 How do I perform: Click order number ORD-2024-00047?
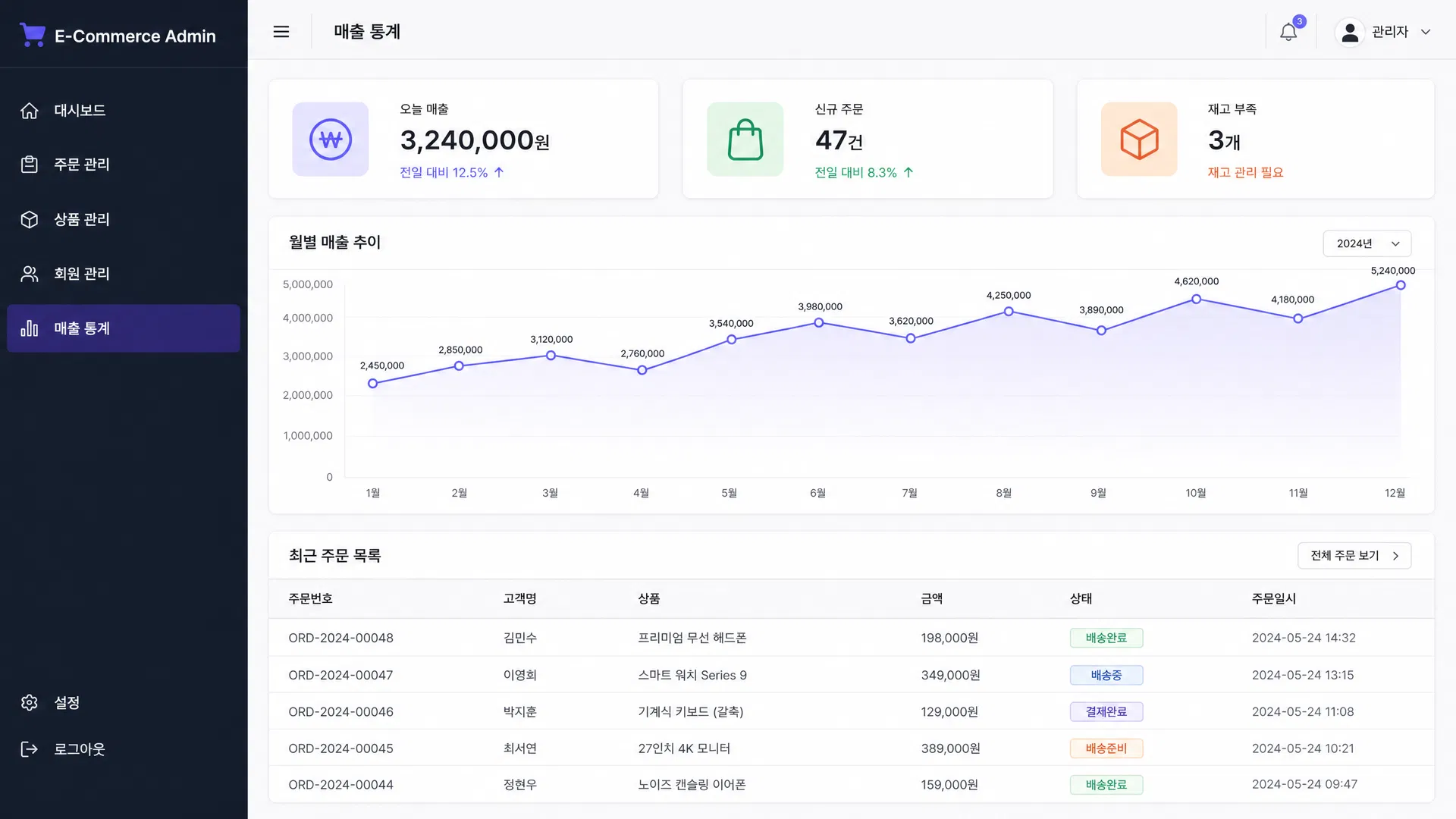(x=340, y=676)
